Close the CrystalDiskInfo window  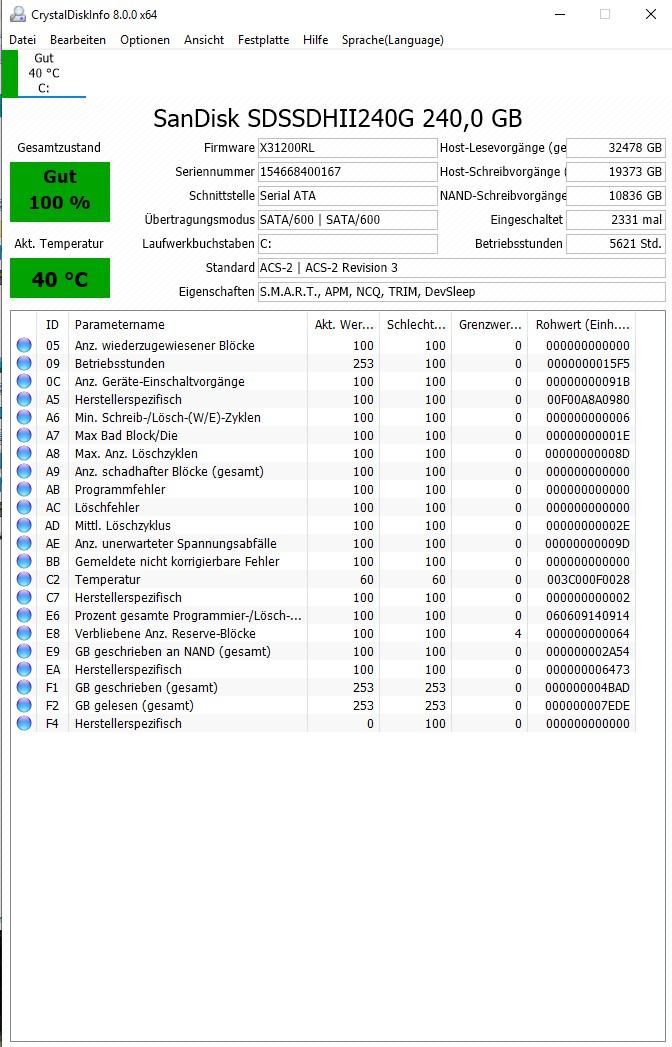click(x=650, y=14)
